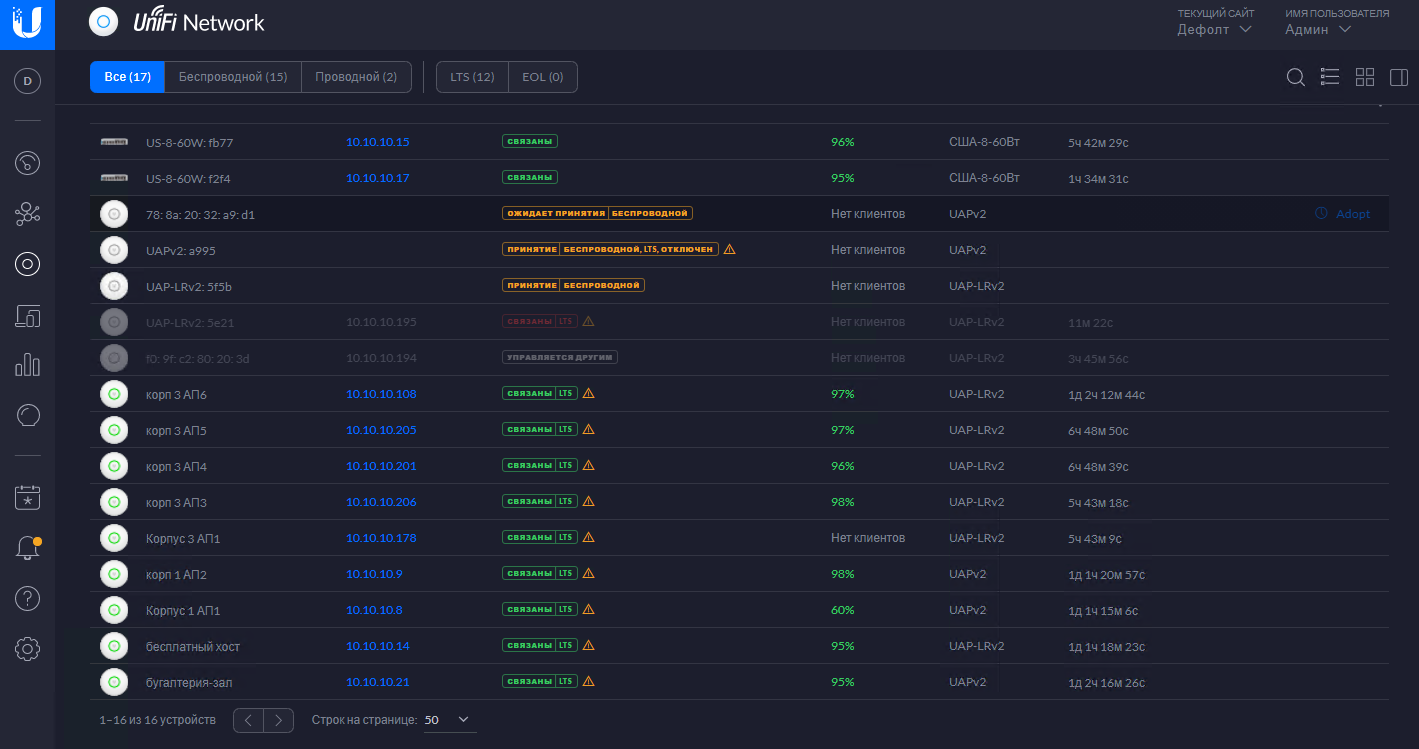
Task: Switch to grid view icon
Action: pyautogui.click(x=1365, y=77)
